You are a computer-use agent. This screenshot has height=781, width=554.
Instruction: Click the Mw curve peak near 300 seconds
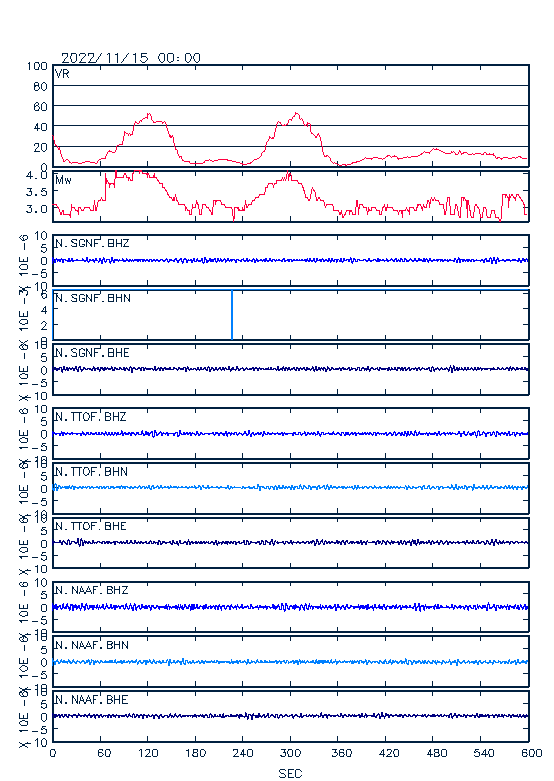coord(288,174)
